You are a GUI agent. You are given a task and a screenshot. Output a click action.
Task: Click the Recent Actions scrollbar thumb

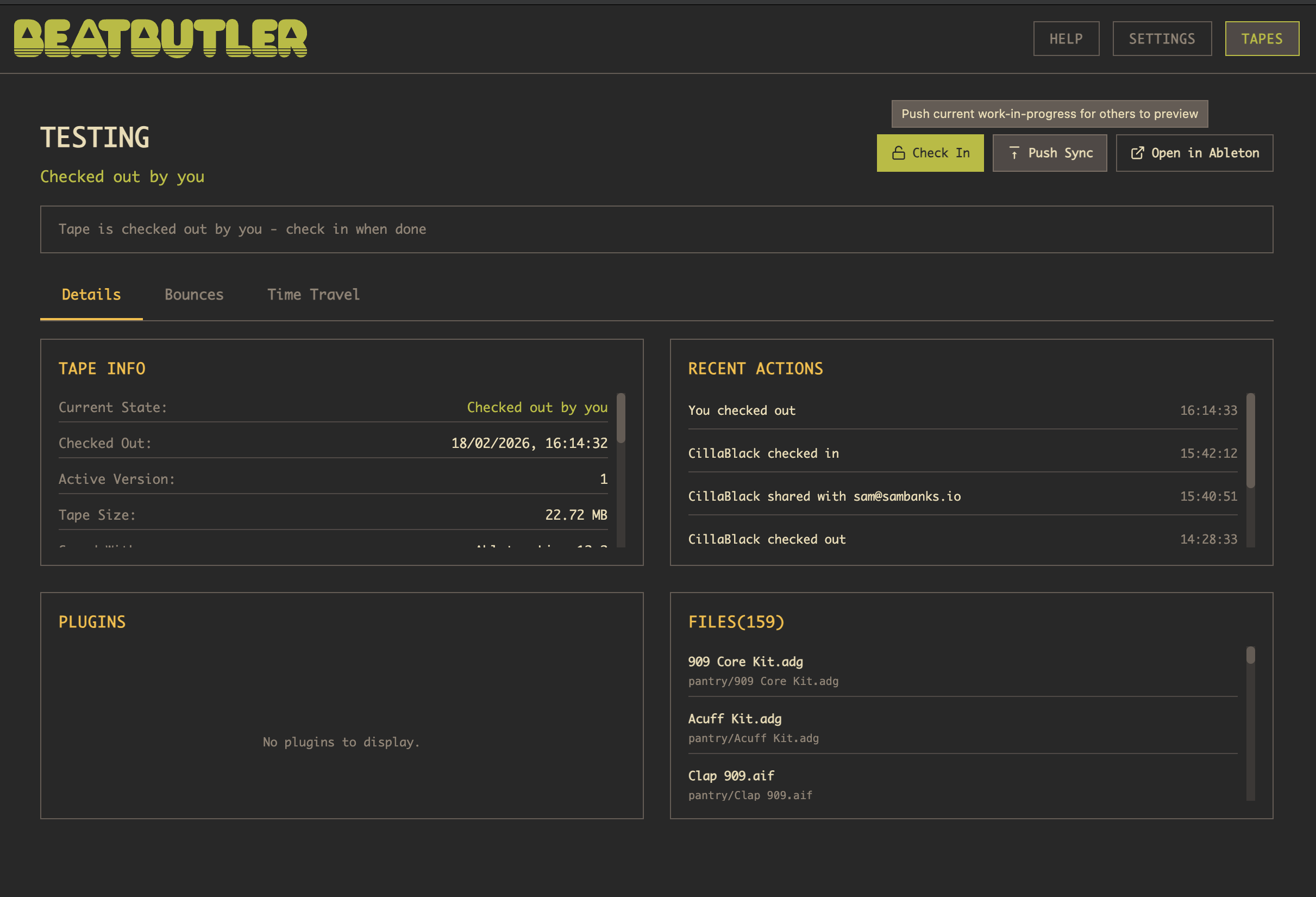1250,441
